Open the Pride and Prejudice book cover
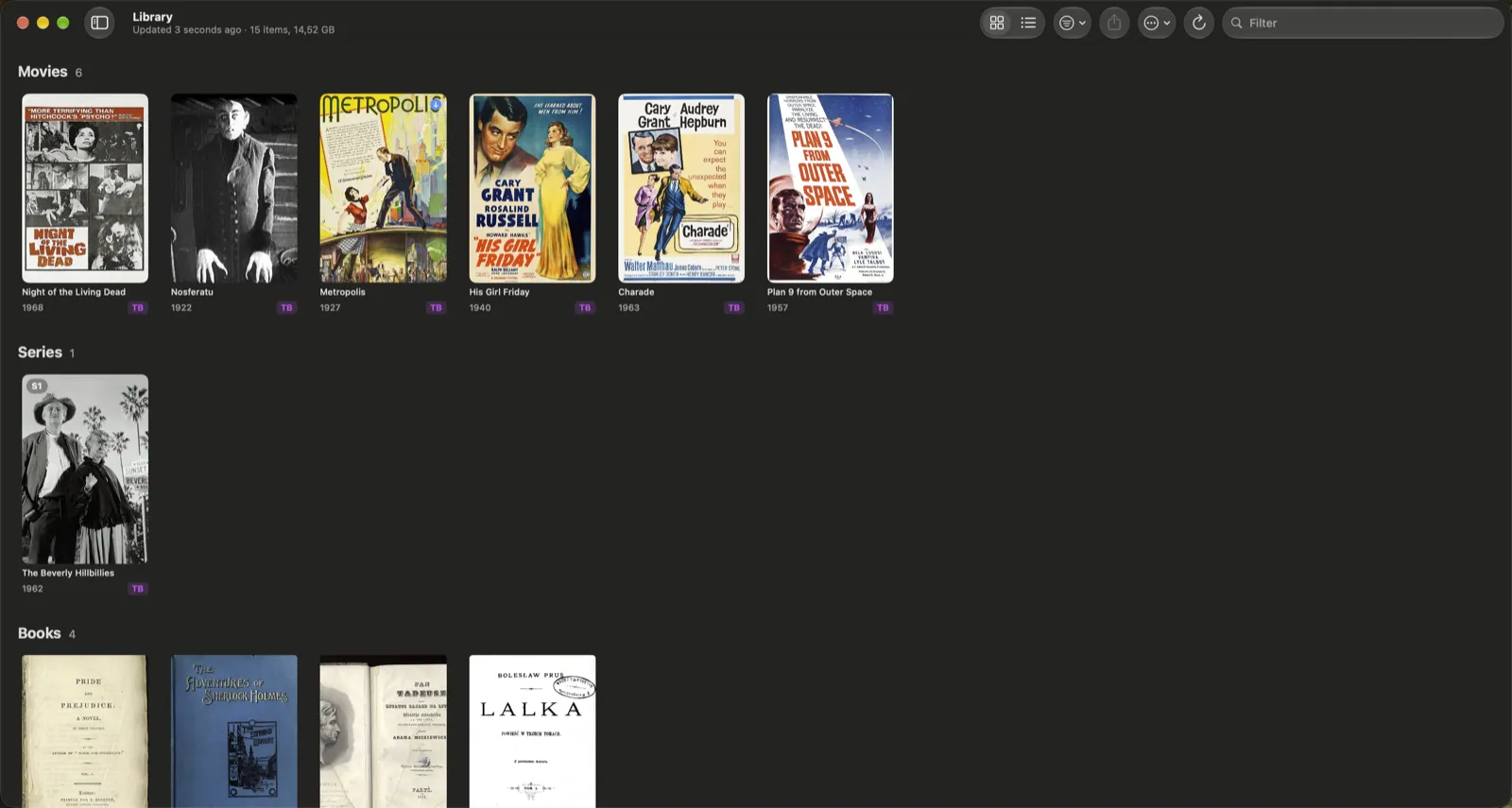The height and width of the screenshot is (808, 1512). pyautogui.click(x=85, y=731)
